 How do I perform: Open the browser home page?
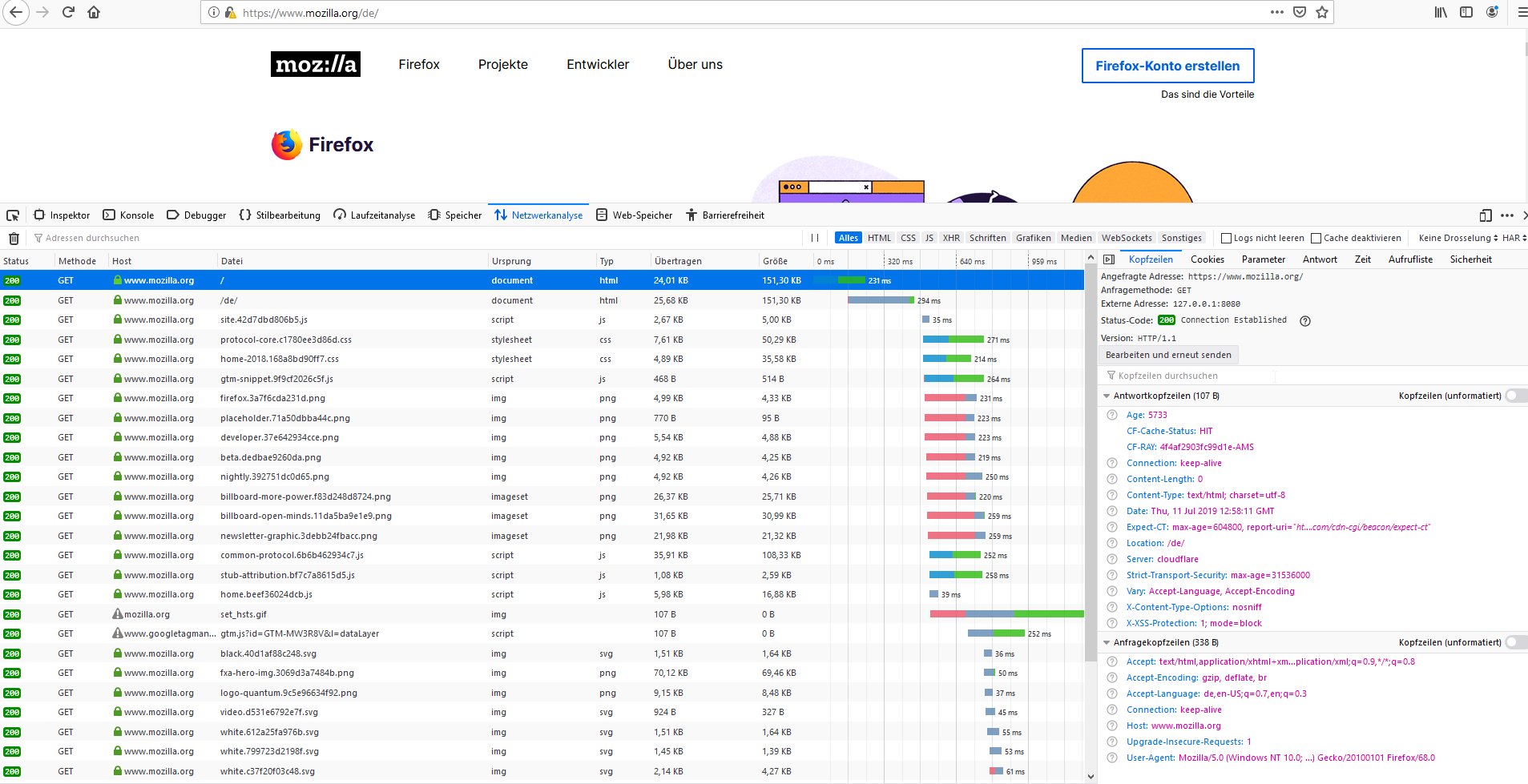(94, 13)
